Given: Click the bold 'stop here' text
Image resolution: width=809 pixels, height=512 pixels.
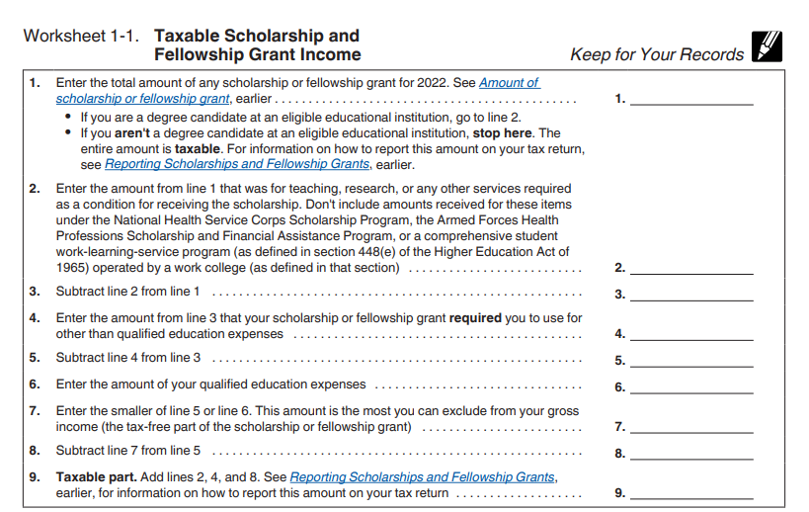Looking at the screenshot, I should (503, 132).
